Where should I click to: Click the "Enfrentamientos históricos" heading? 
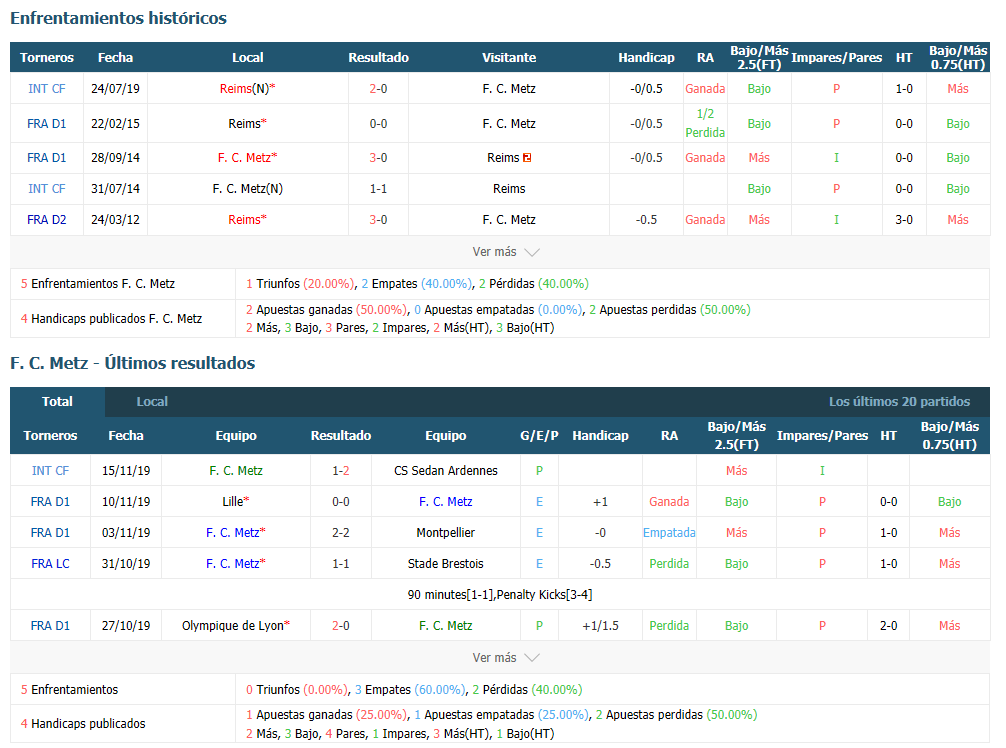[119, 18]
